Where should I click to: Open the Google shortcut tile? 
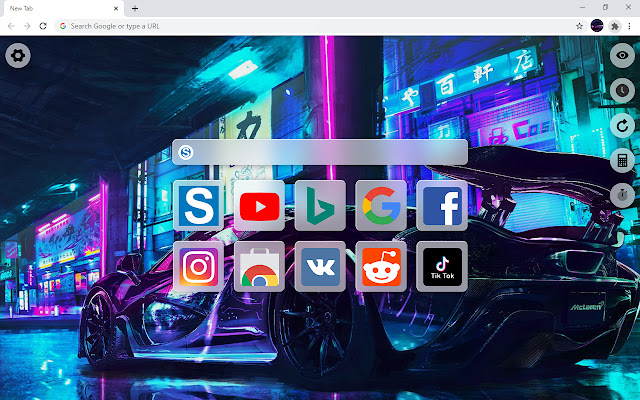click(381, 206)
